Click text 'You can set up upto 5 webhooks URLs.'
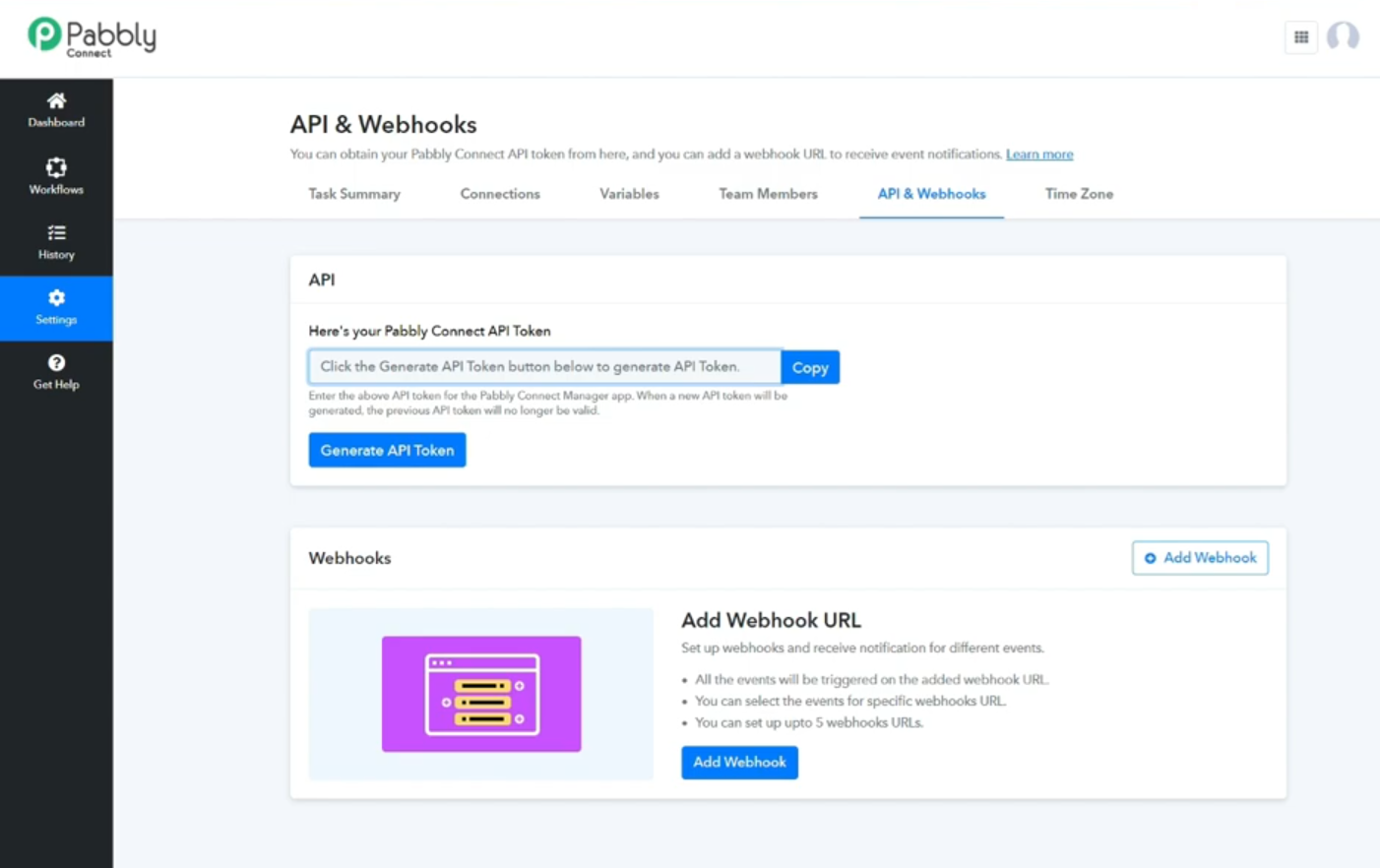 (809, 722)
